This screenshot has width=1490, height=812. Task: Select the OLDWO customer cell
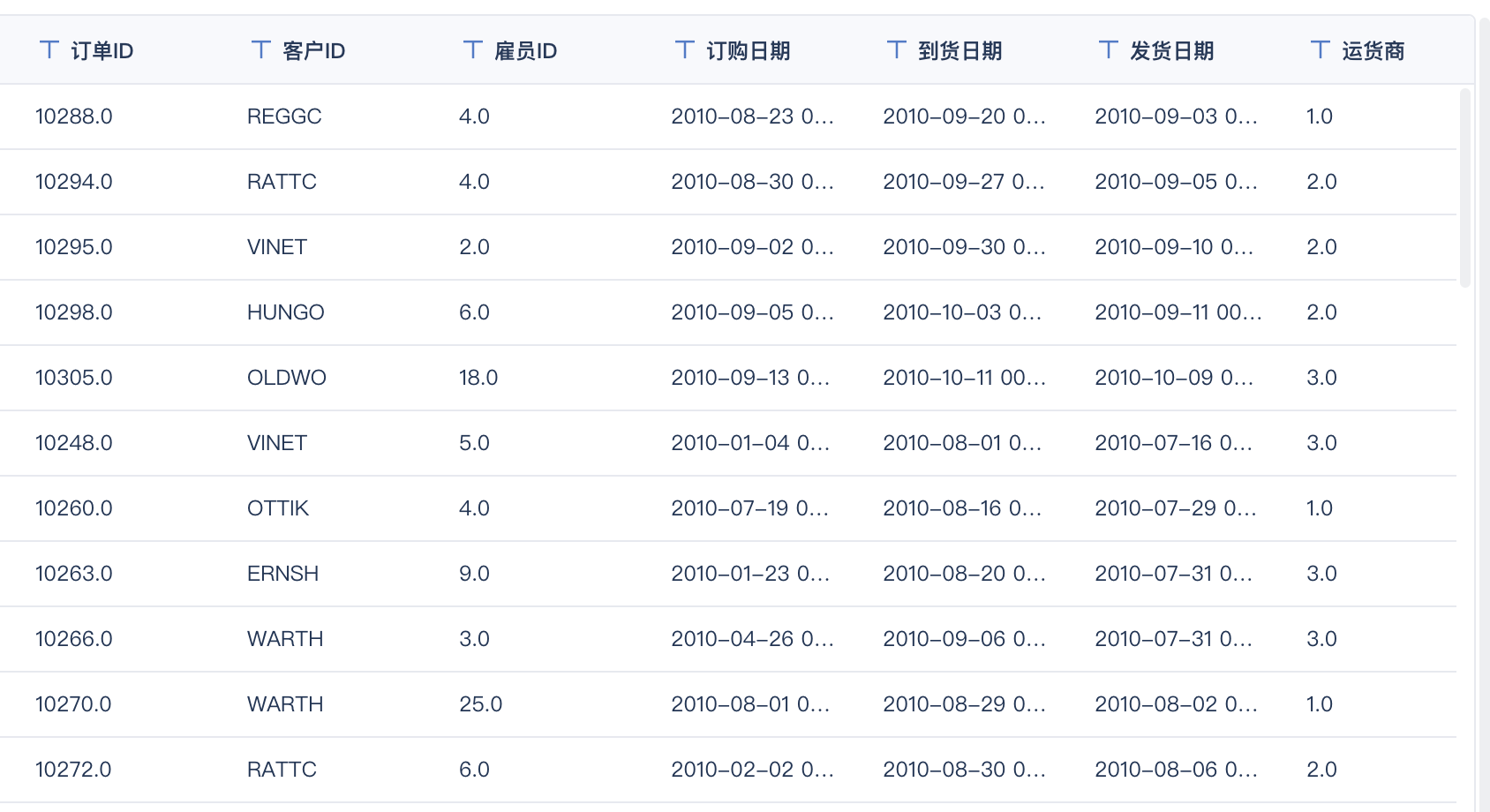click(287, 378)
